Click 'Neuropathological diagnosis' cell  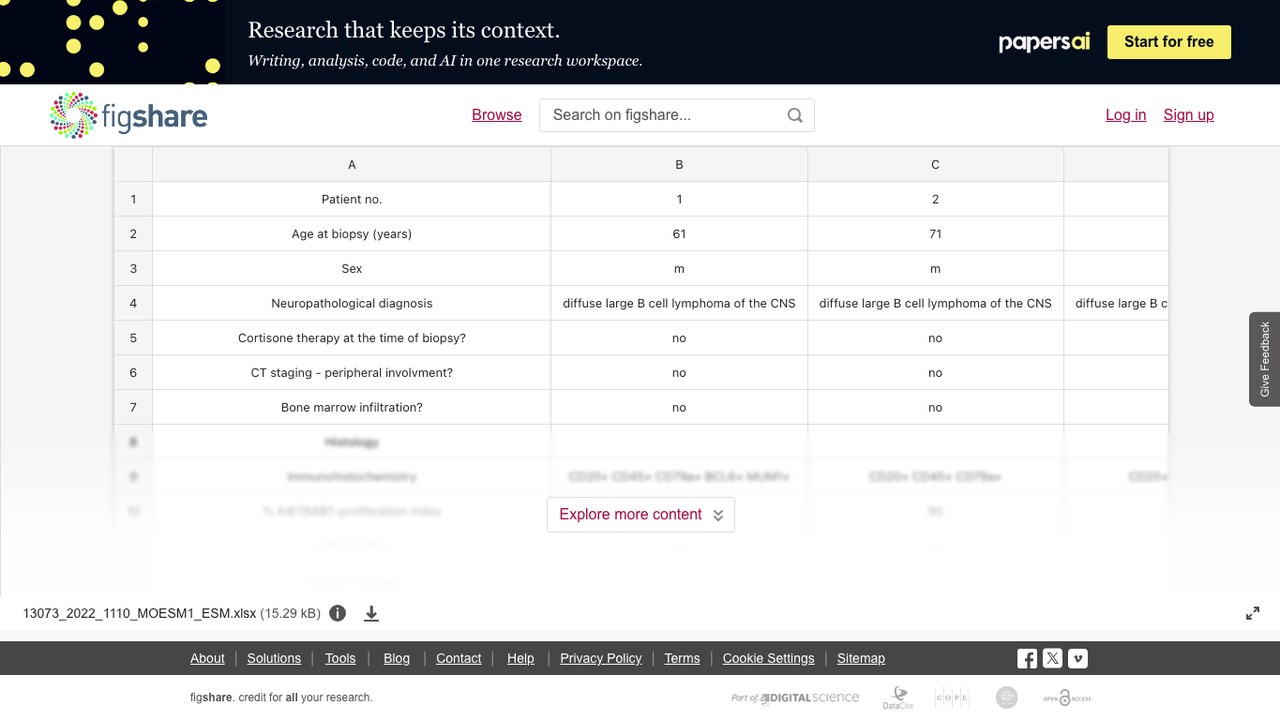pos(352,303)
